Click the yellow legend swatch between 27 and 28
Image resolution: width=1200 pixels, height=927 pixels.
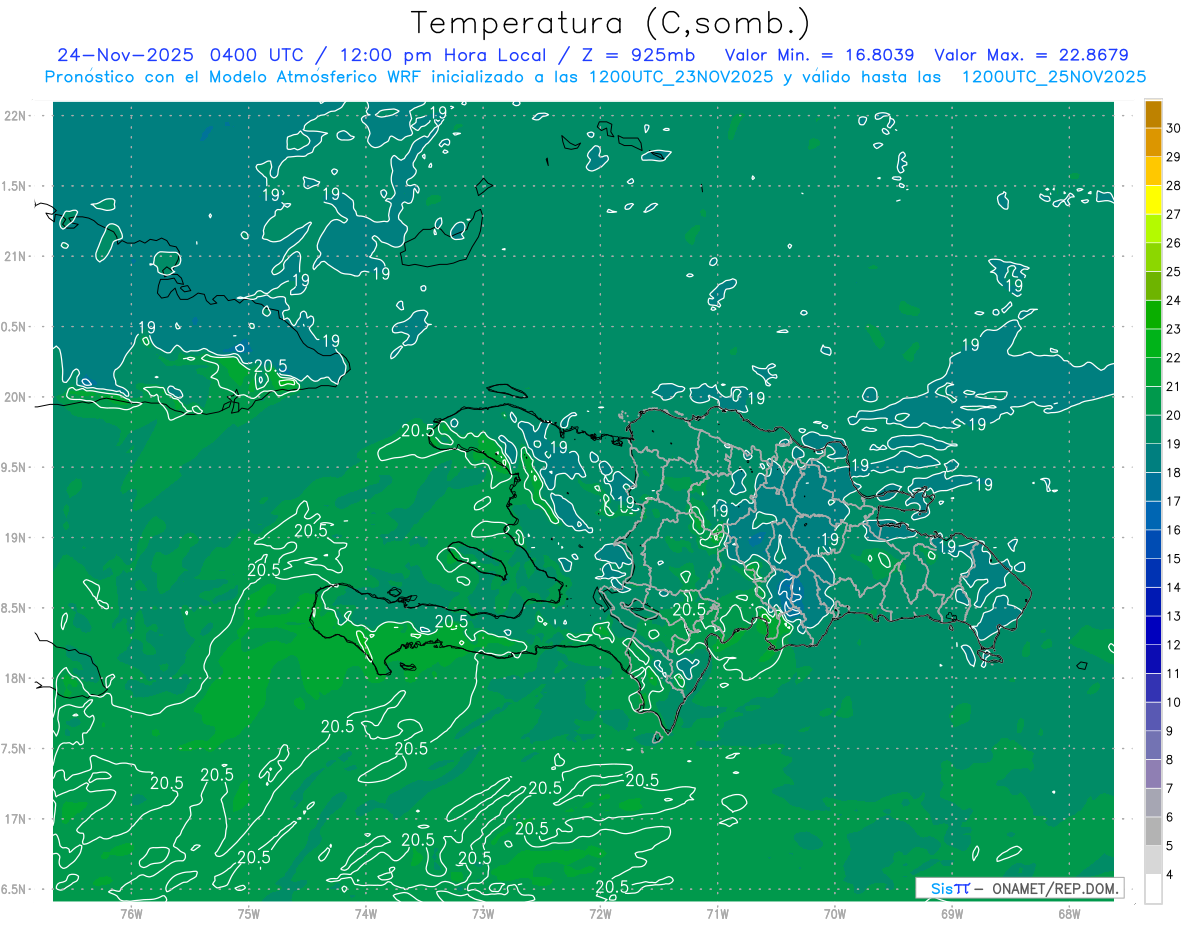1153,199
